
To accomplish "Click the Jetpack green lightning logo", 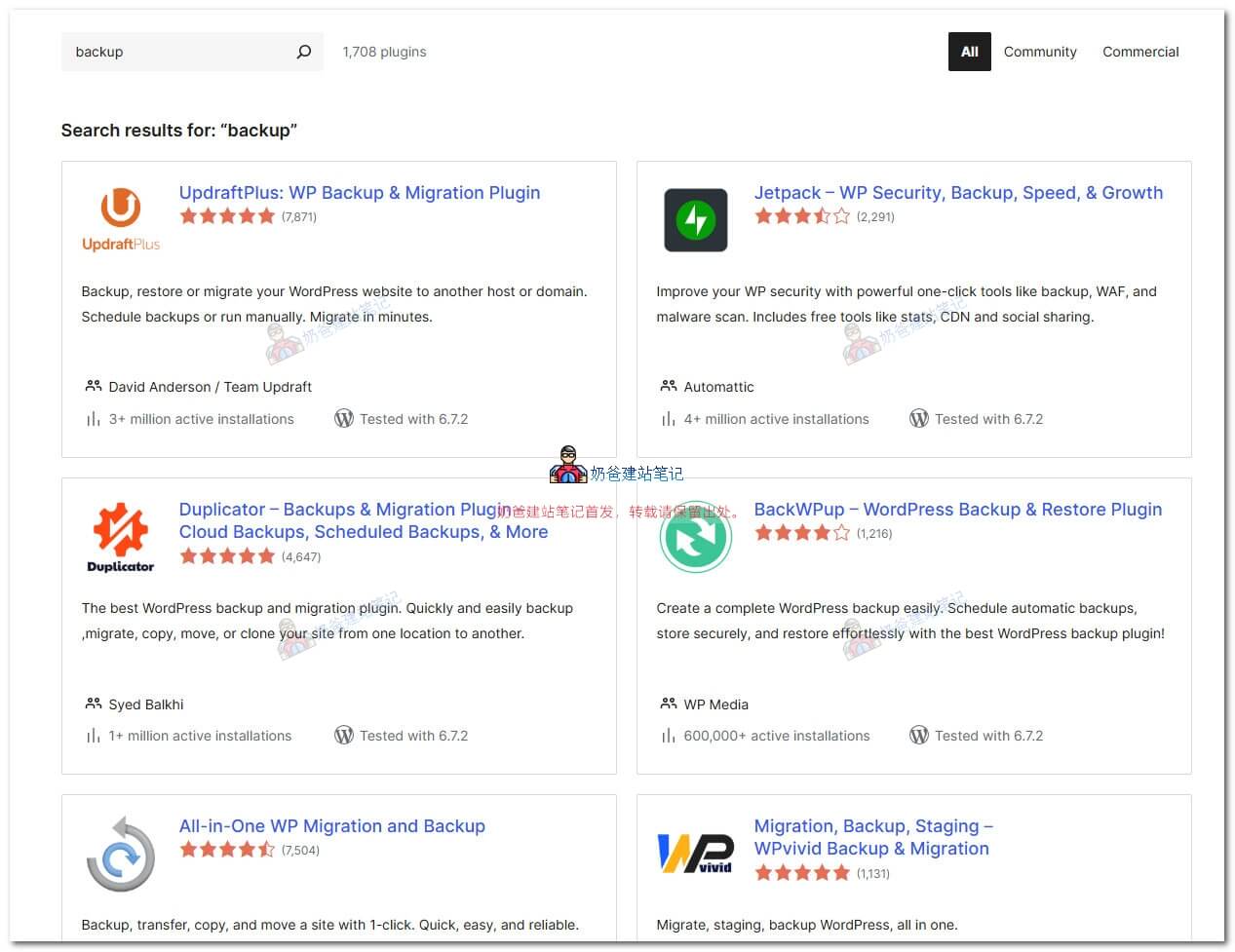I will 695,220.
